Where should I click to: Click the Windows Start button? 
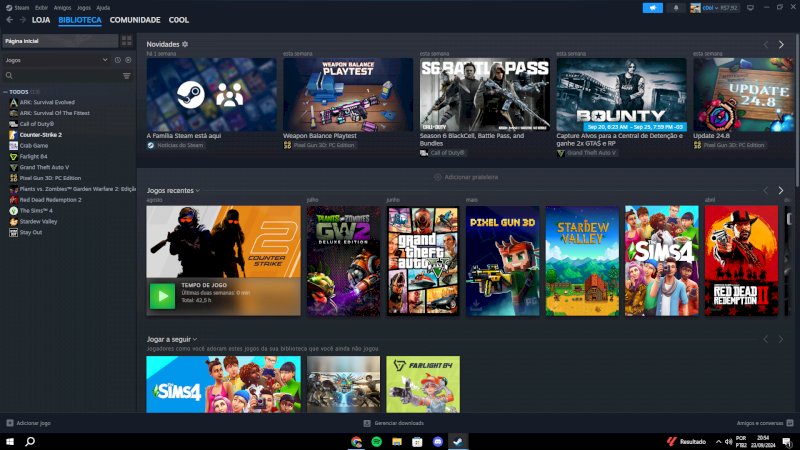point(10,442)
